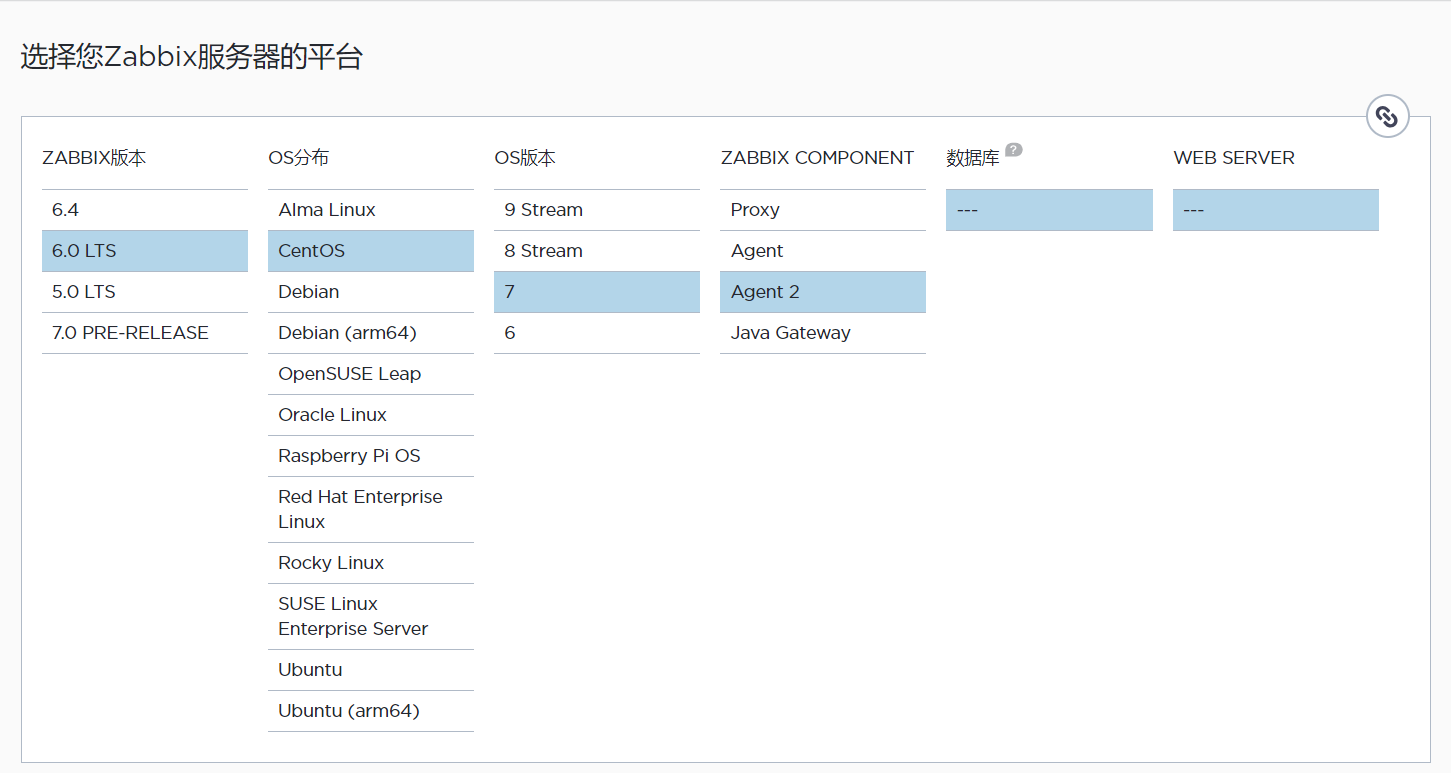Choose OS version 7

click(x=597, y=292)
